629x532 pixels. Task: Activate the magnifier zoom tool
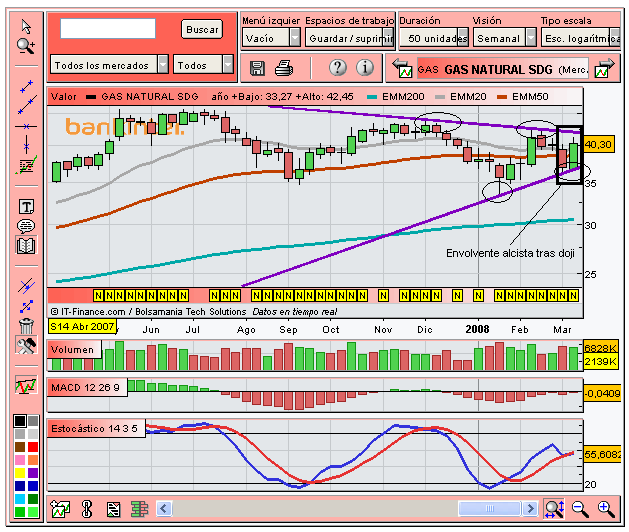26,47
